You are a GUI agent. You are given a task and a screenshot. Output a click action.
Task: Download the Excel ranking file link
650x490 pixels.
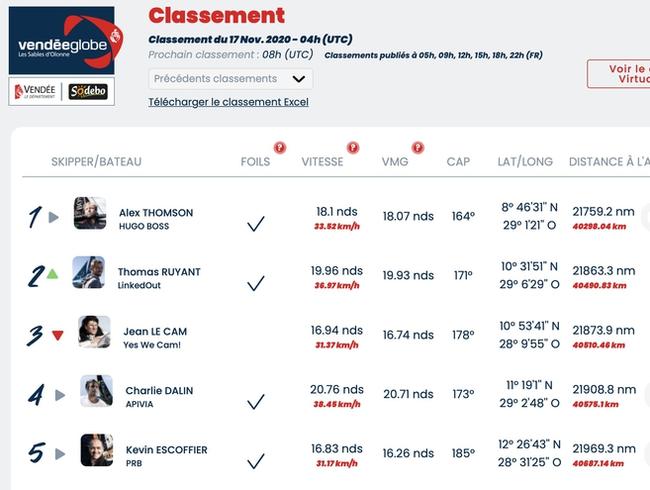point(228,102)
